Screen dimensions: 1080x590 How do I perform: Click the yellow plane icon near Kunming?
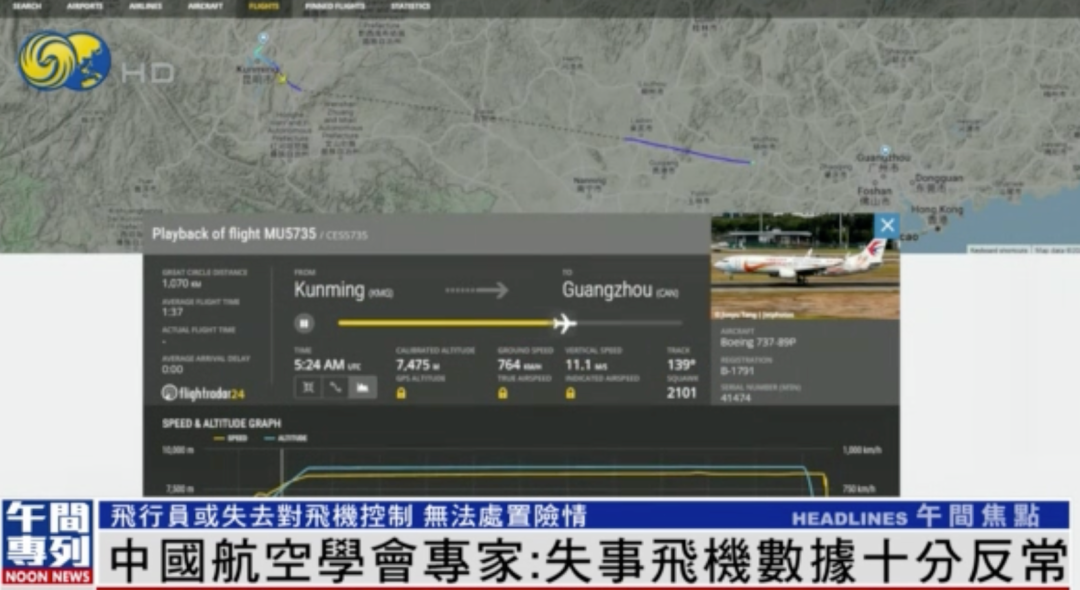point(282,78)
